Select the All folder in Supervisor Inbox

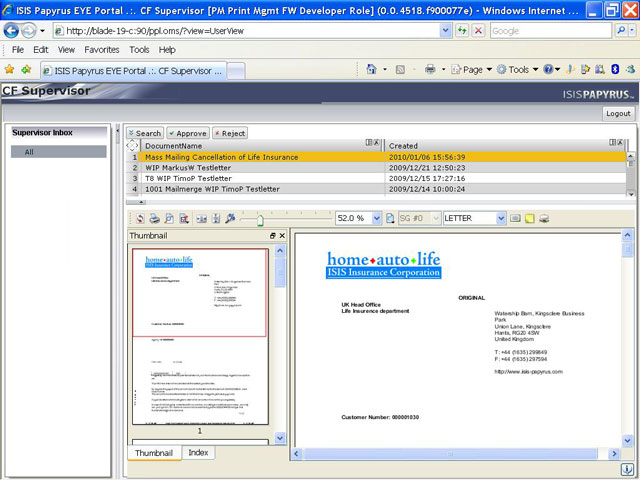29,152
